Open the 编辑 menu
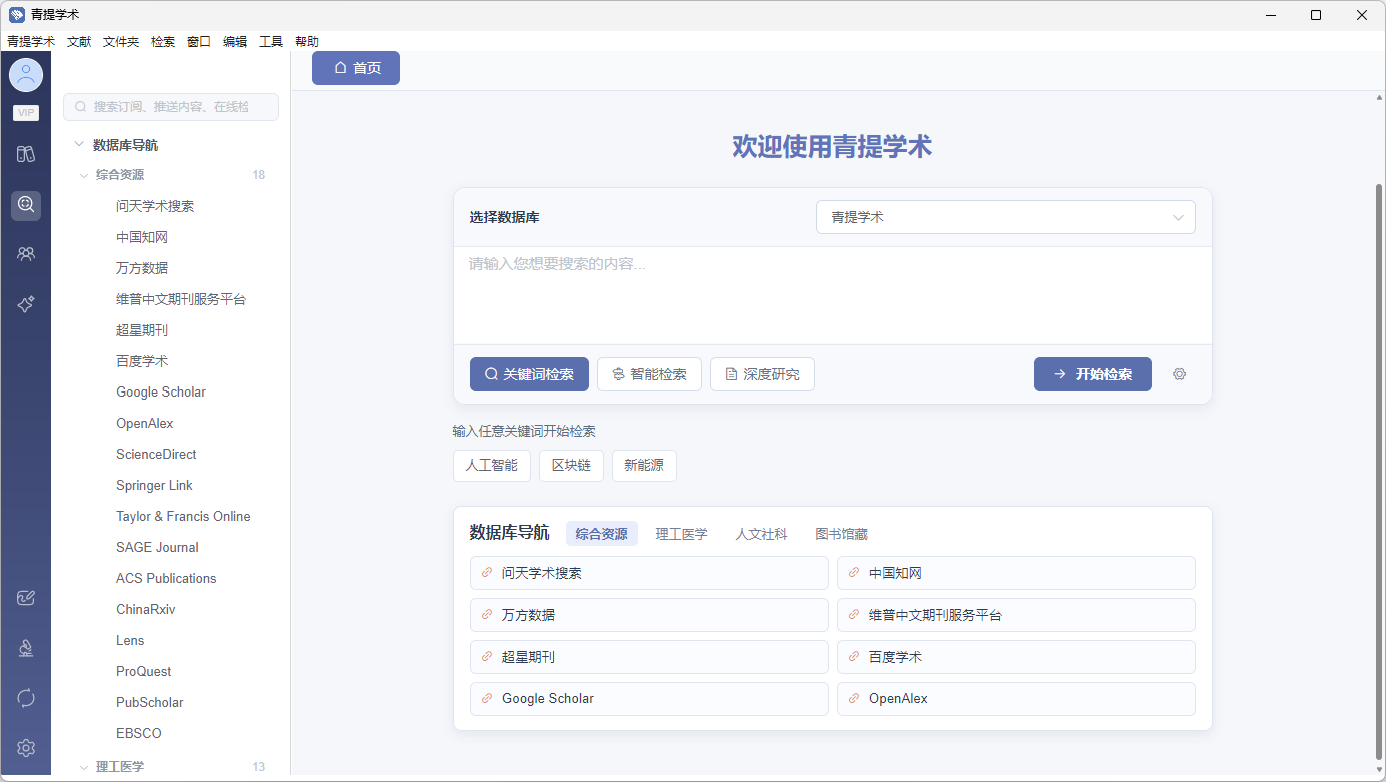This screenshot has width=1386, height=782. [x=235, y=42]
